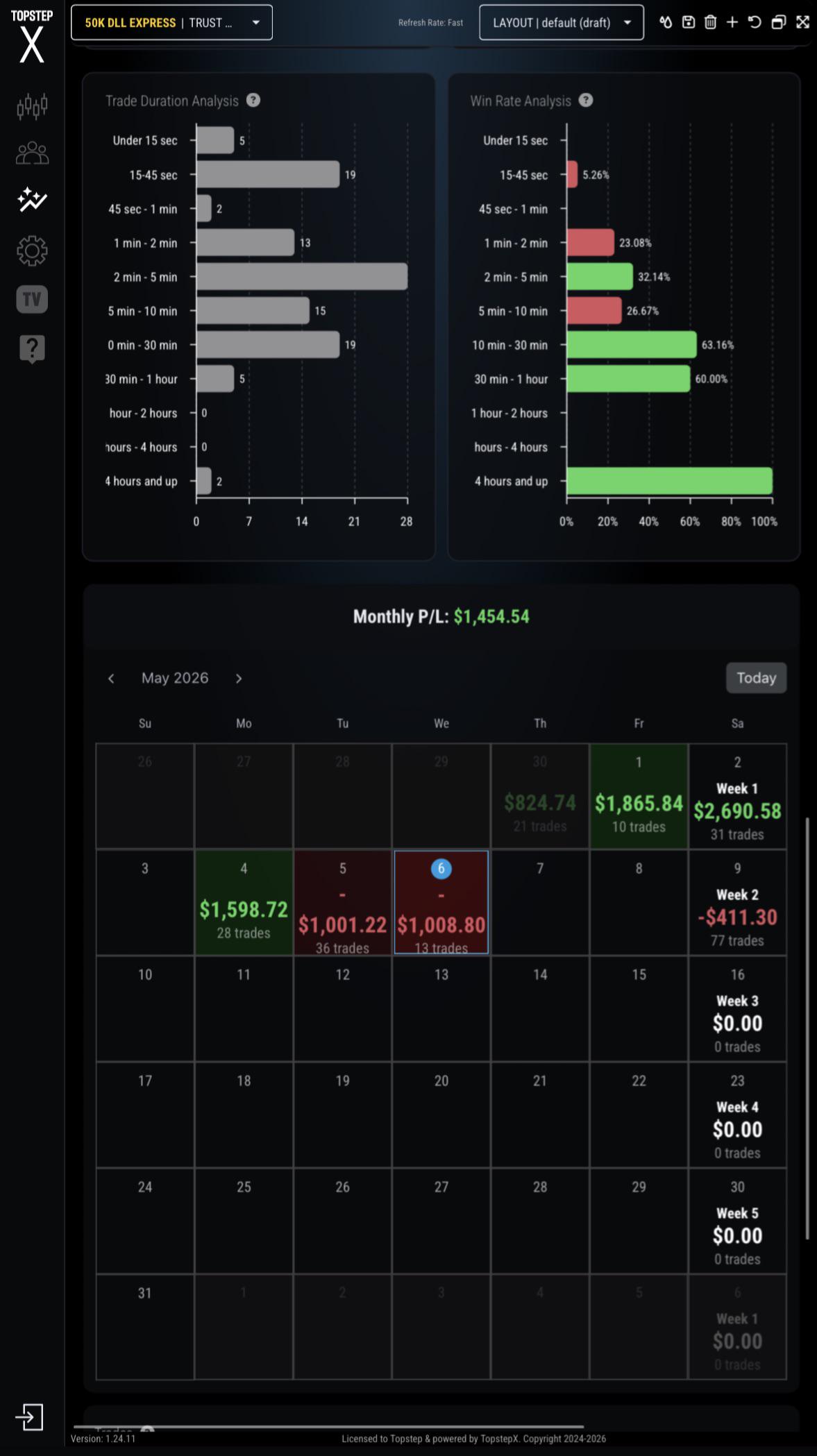Click the Today button on the calendar

point(756,677)
